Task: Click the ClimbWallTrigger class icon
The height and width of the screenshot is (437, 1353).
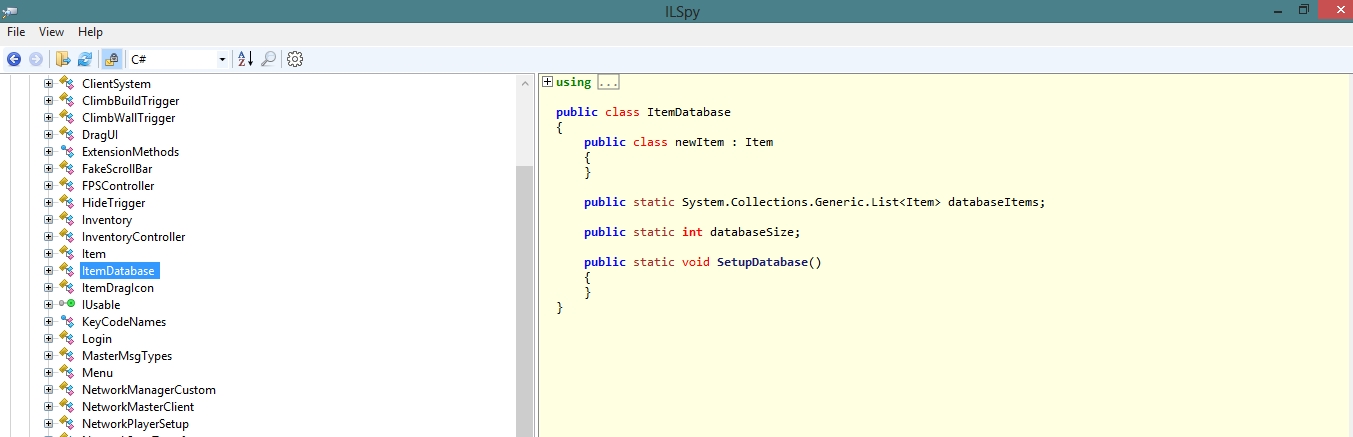Action: click(67, 118)
